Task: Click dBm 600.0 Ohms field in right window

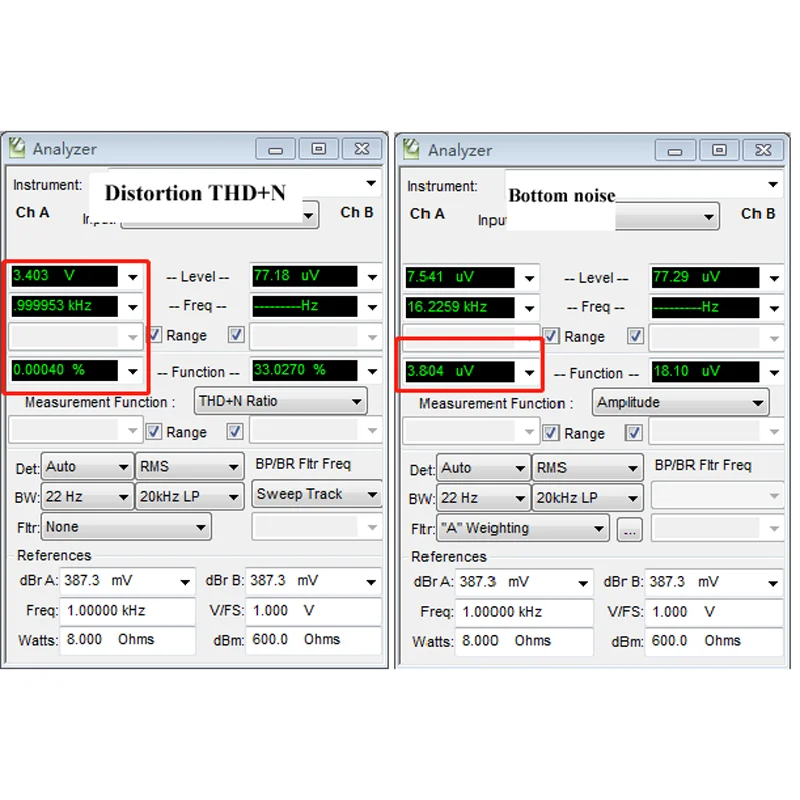Action: [x=714, y=641]
